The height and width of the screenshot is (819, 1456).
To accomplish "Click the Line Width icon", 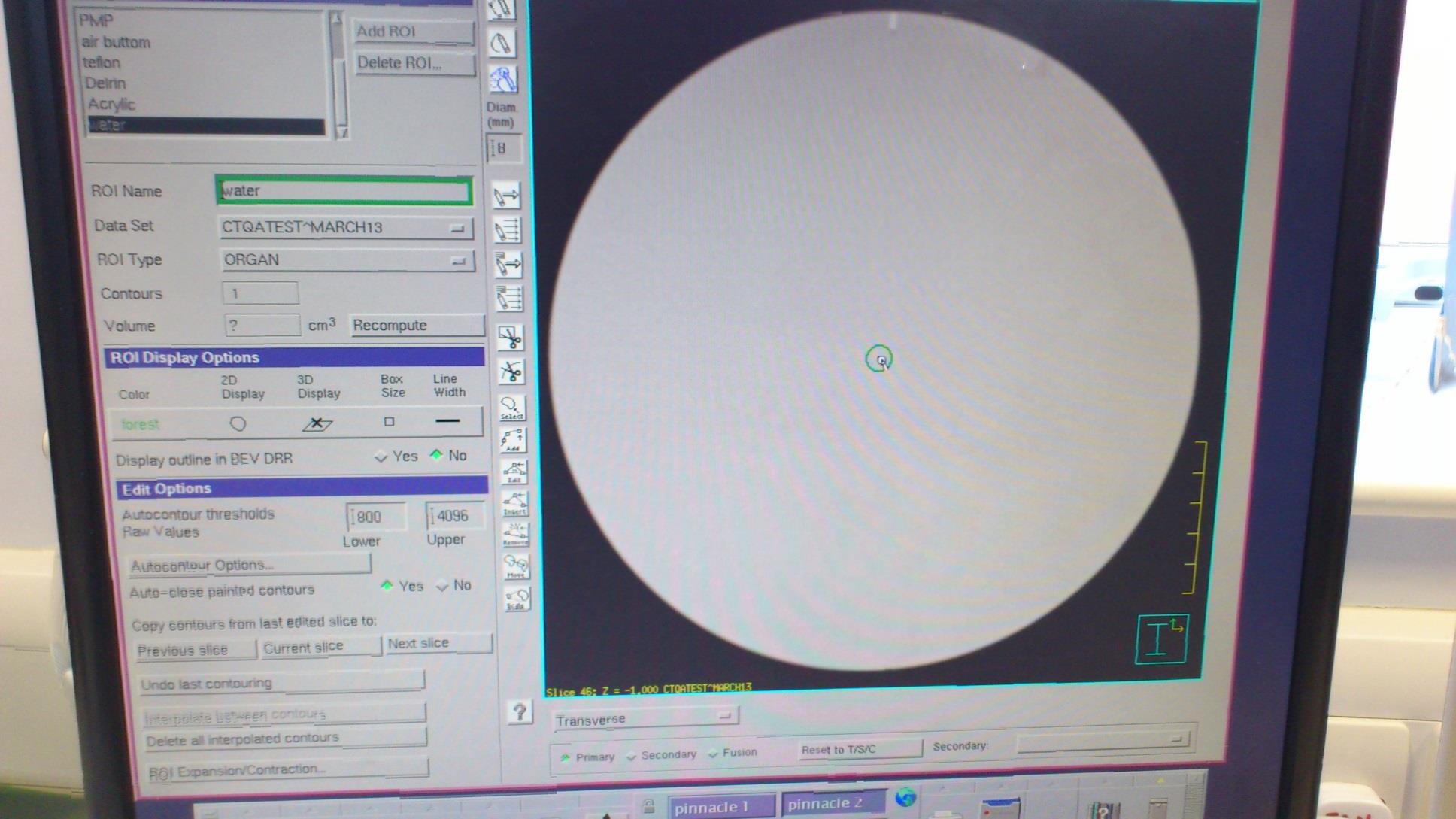I will (x=447, y=420).
